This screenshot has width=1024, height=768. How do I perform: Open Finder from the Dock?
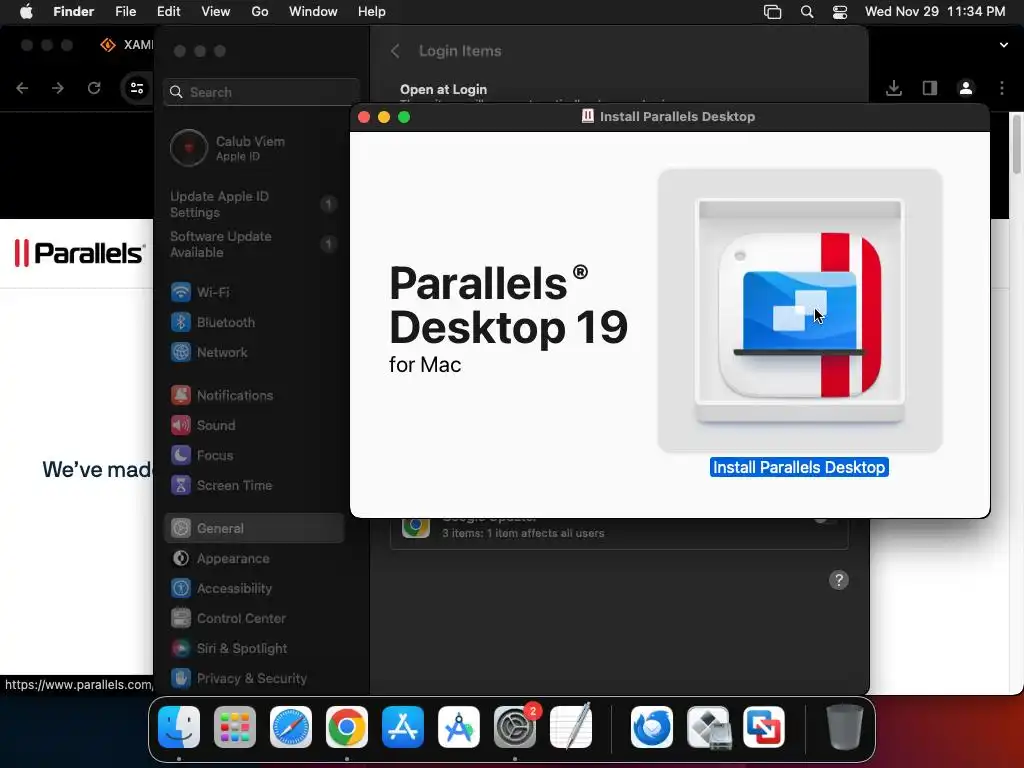click(x=179, y=727)
